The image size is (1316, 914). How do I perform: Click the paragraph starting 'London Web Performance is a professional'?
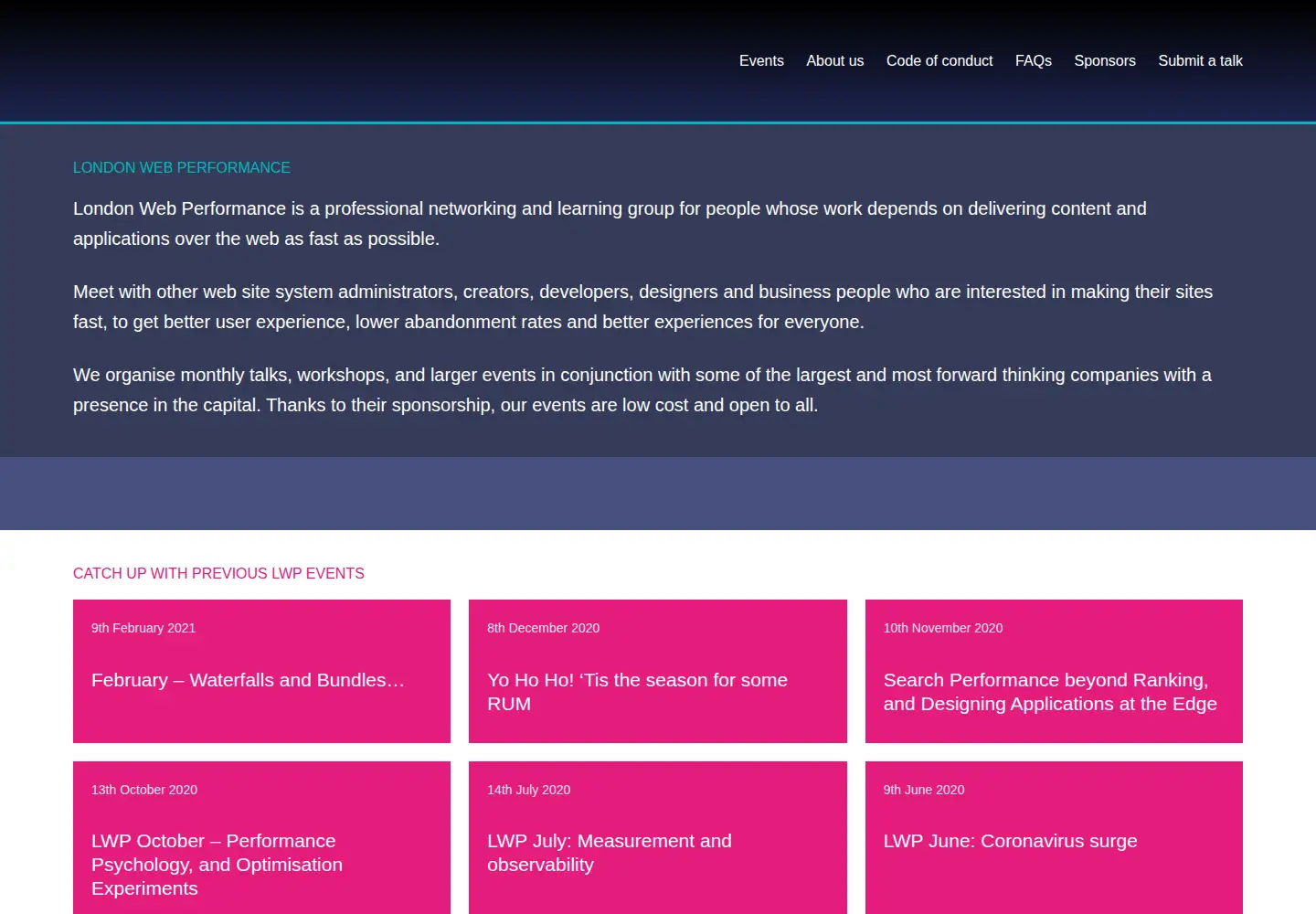point(610,224)
